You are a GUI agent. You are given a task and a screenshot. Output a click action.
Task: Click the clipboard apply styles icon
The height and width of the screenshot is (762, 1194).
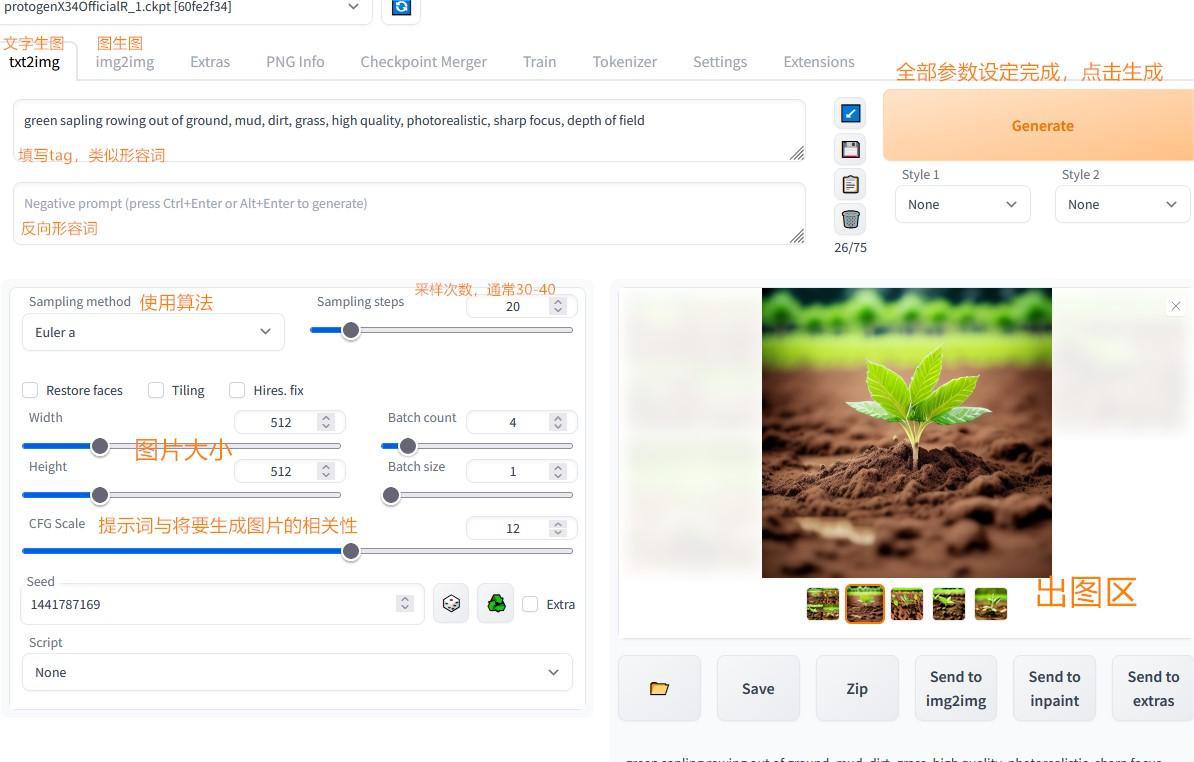coord(850,184)
